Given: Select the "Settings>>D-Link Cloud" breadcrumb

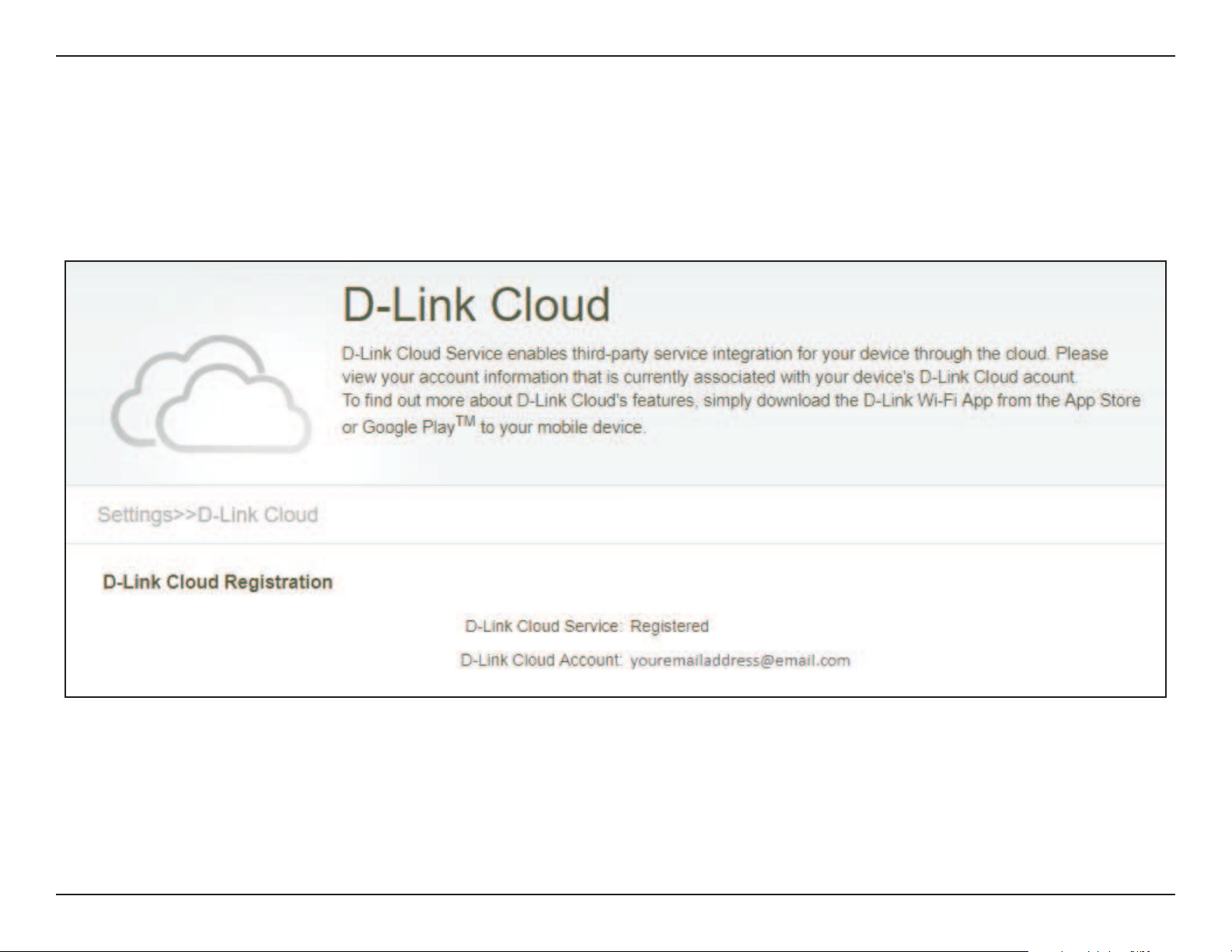Looking at the screenshot, I should tap(208, 514).
